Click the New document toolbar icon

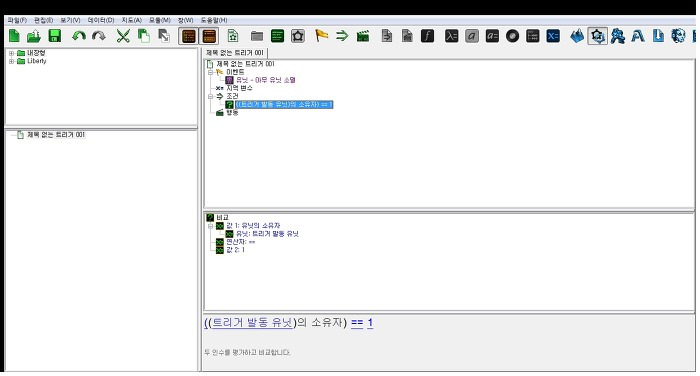point(14,36)
